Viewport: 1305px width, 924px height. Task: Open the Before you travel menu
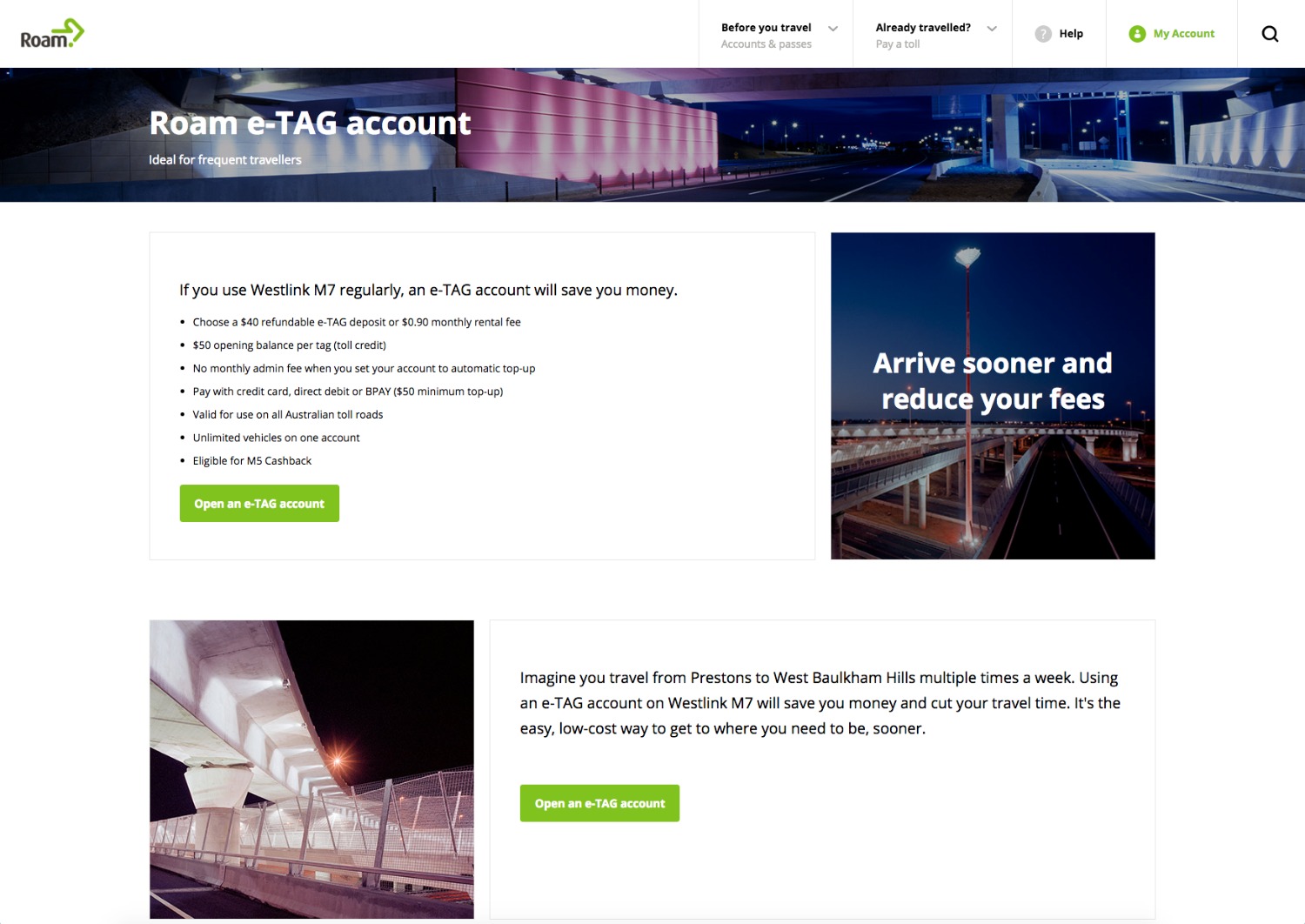tap(776, 34)
